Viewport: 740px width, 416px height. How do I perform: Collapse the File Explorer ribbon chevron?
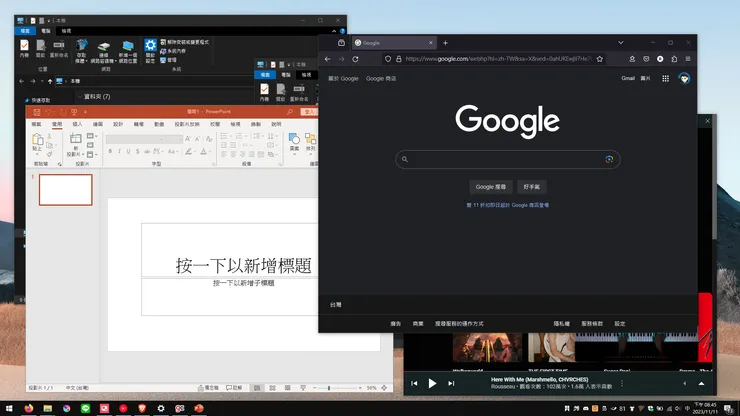coord(334,31)
